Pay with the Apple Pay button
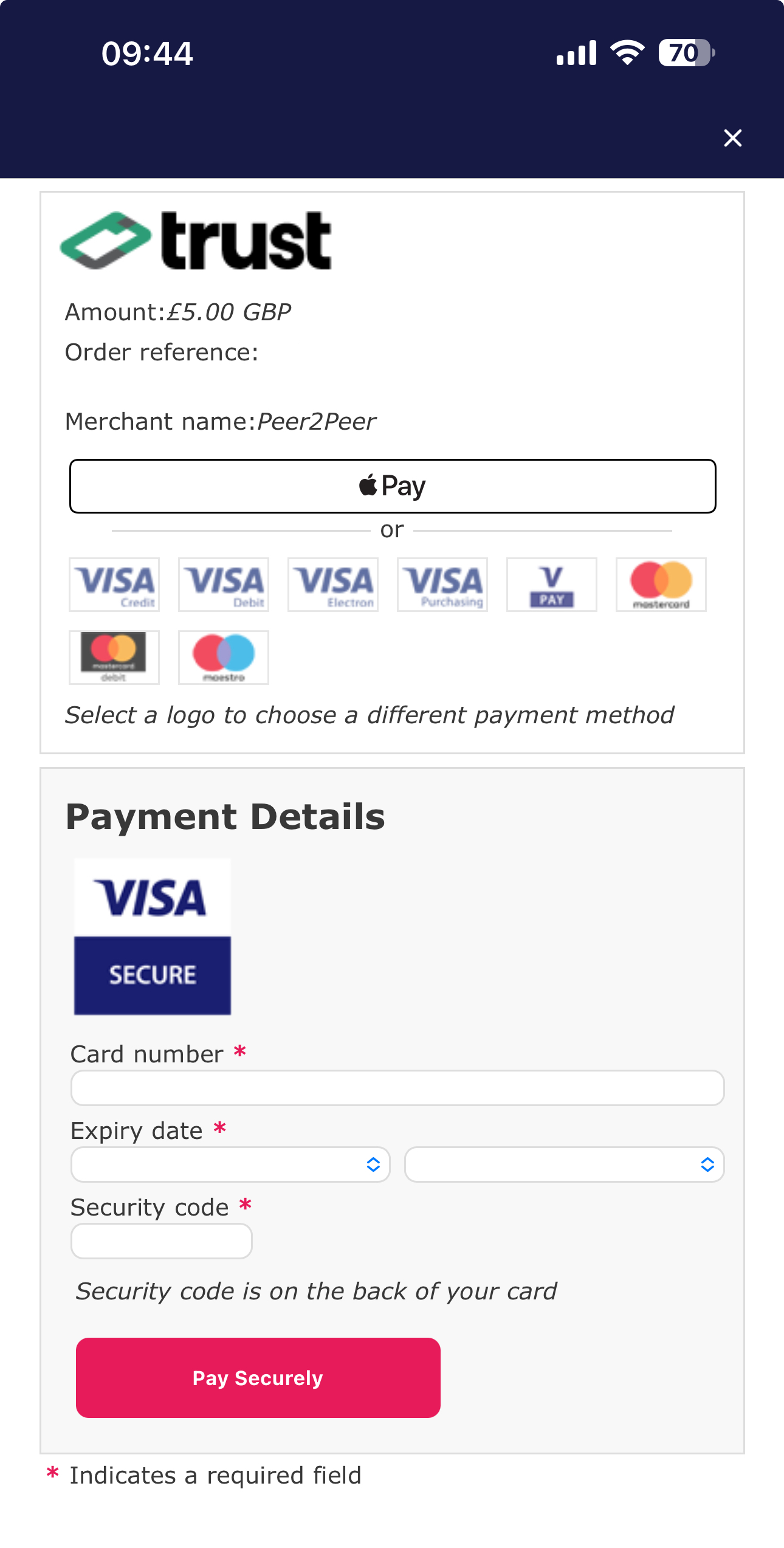This screenshot has width=784, height=1548. click(x=393, y=486)
